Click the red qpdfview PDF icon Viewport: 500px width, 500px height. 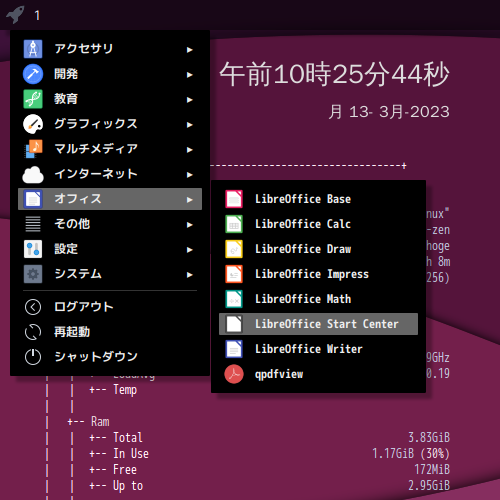point(234,374)
